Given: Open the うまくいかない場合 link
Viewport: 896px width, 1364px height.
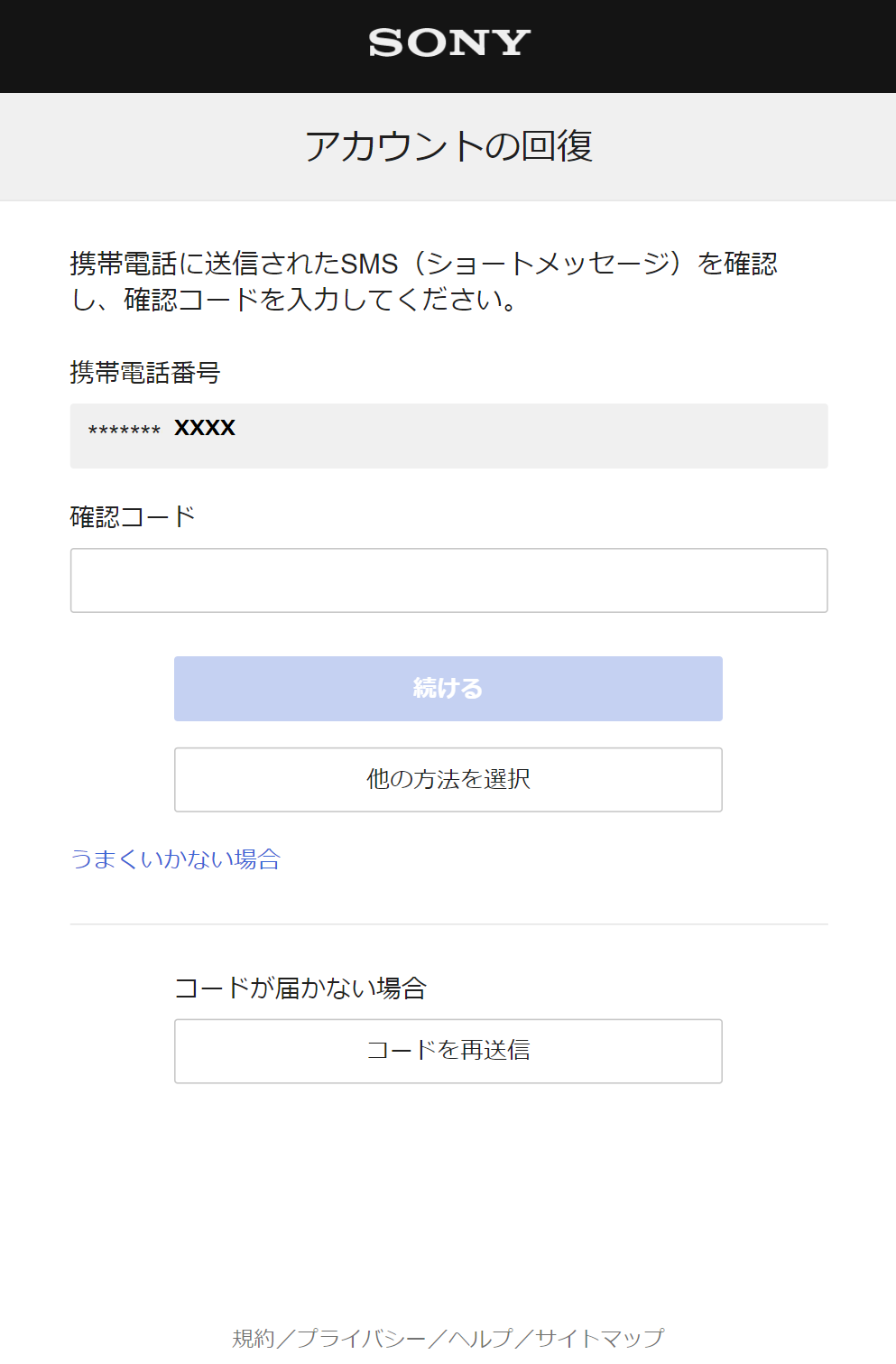Looking at the screenshot, I should 176,858.
